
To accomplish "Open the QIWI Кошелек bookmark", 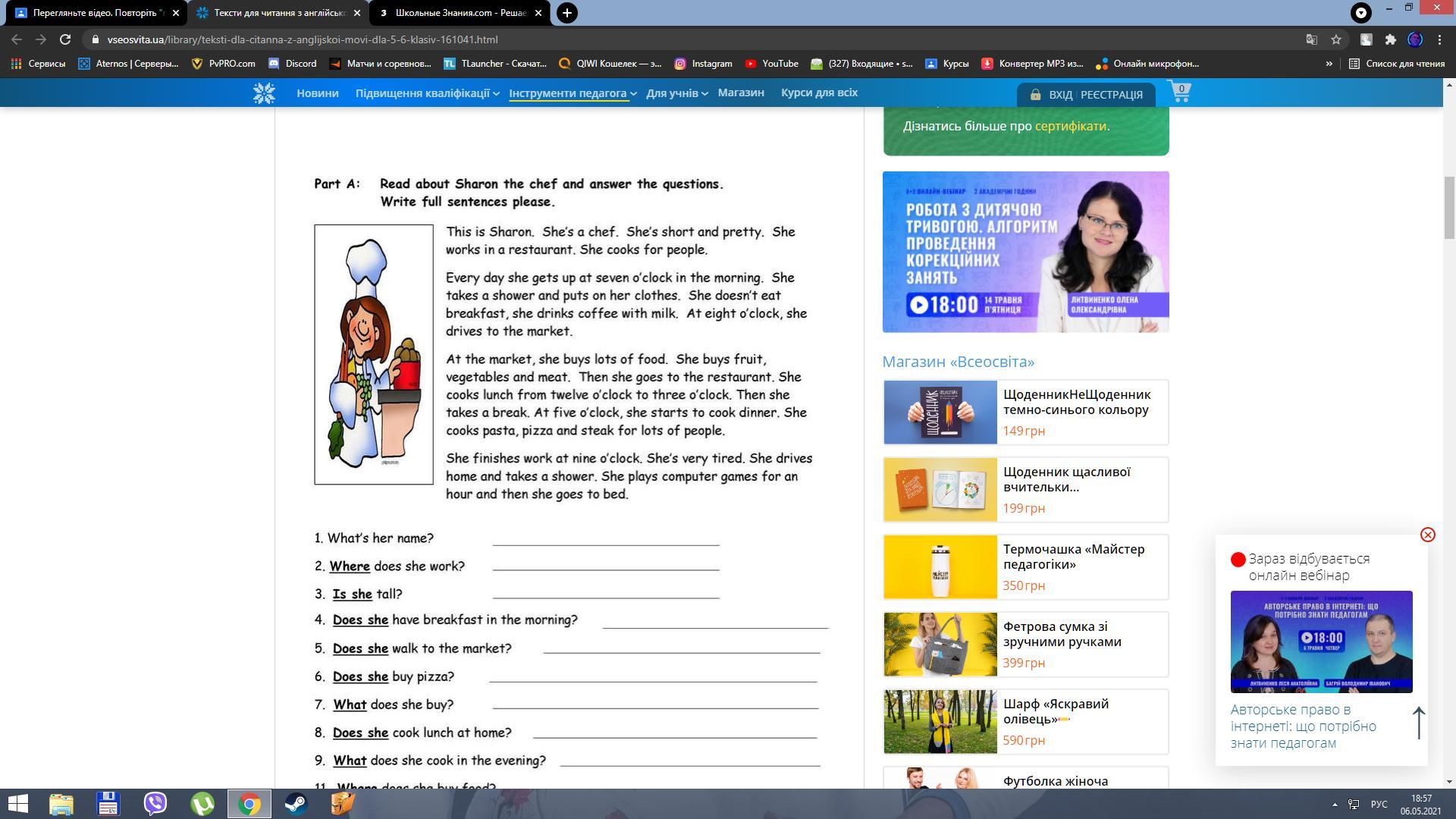I will coord(610,64).
